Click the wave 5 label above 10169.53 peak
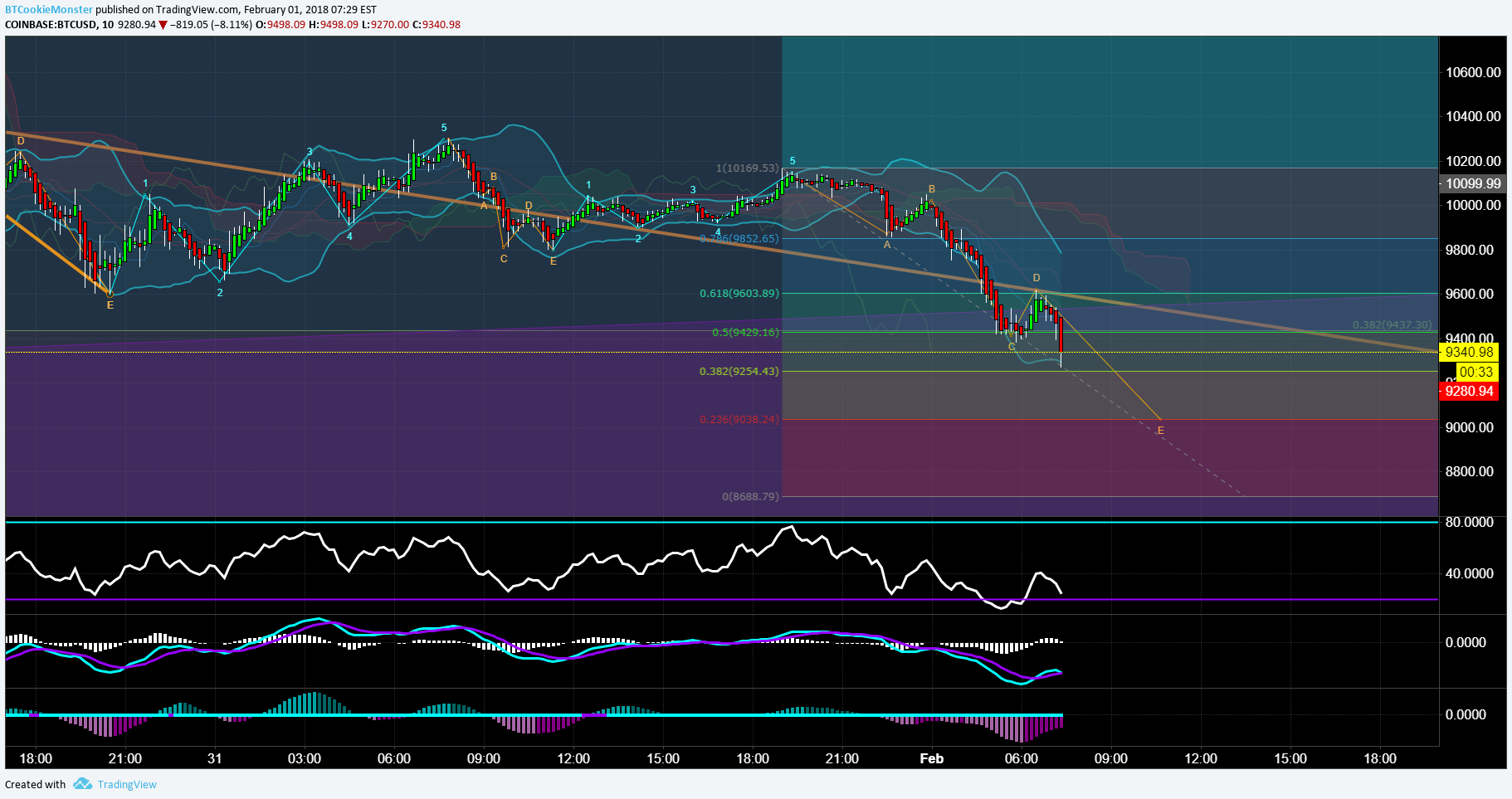This screenshot has width=1512, height=799. [x=793, y=161]
